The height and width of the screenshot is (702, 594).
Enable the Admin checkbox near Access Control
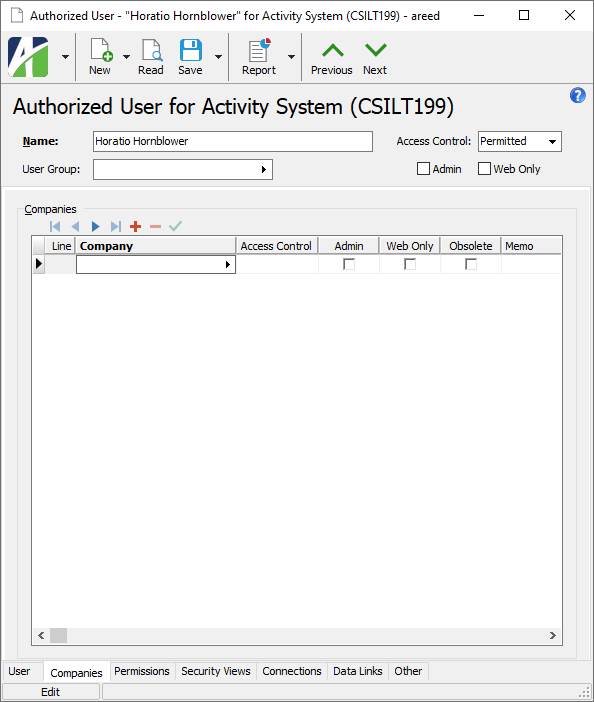click(423, 169)
